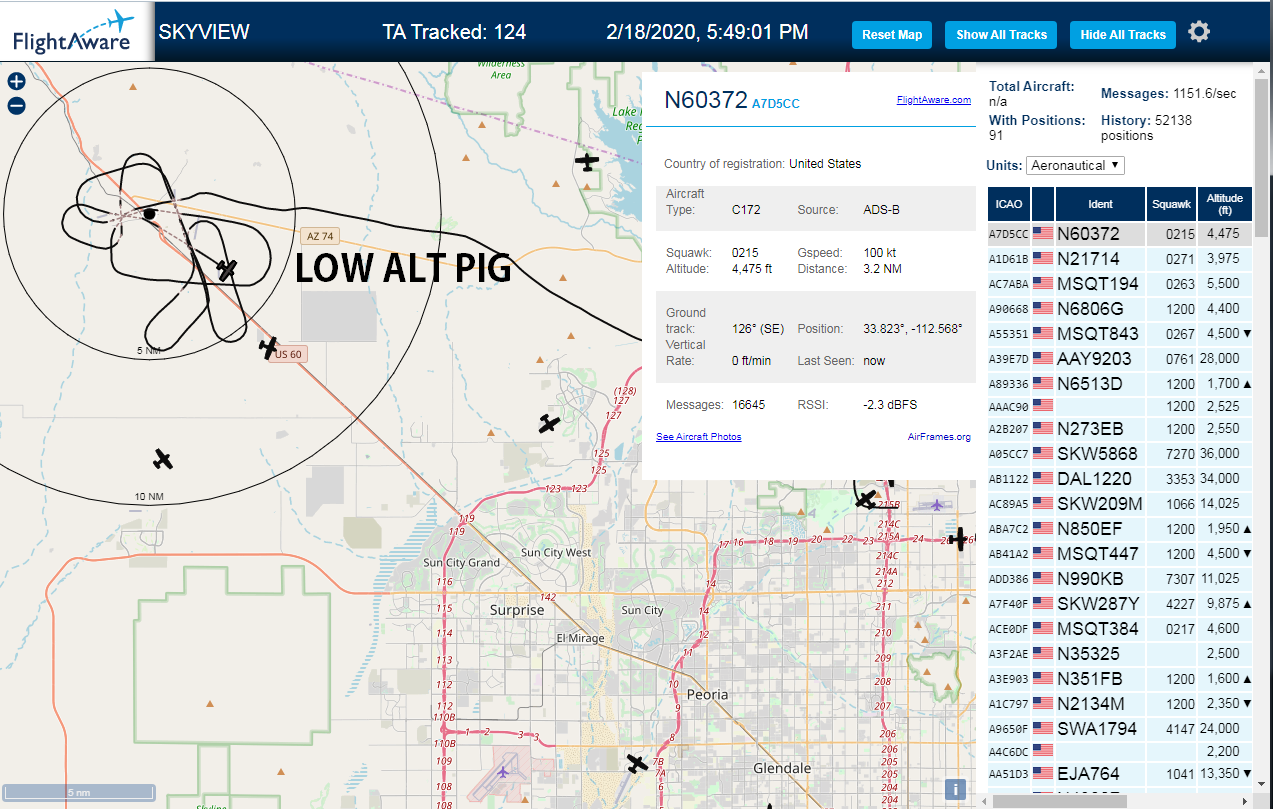Sort table by Altitude (ft) column header
The width and height of the screenshot is (1273, 809).
1224,204
